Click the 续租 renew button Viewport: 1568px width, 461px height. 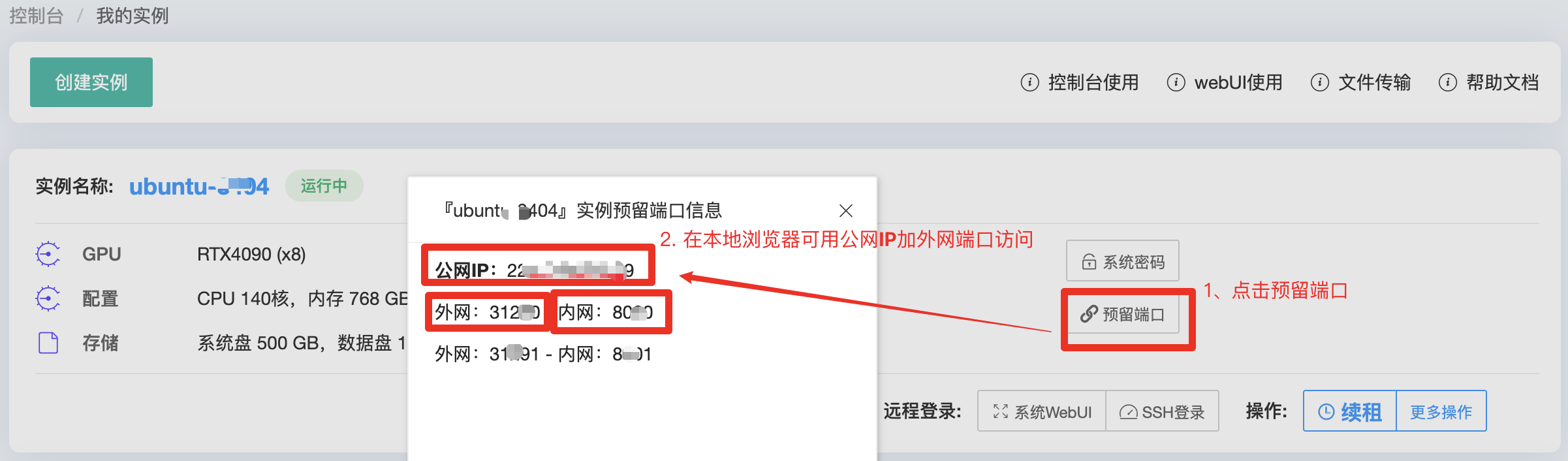1350,411
